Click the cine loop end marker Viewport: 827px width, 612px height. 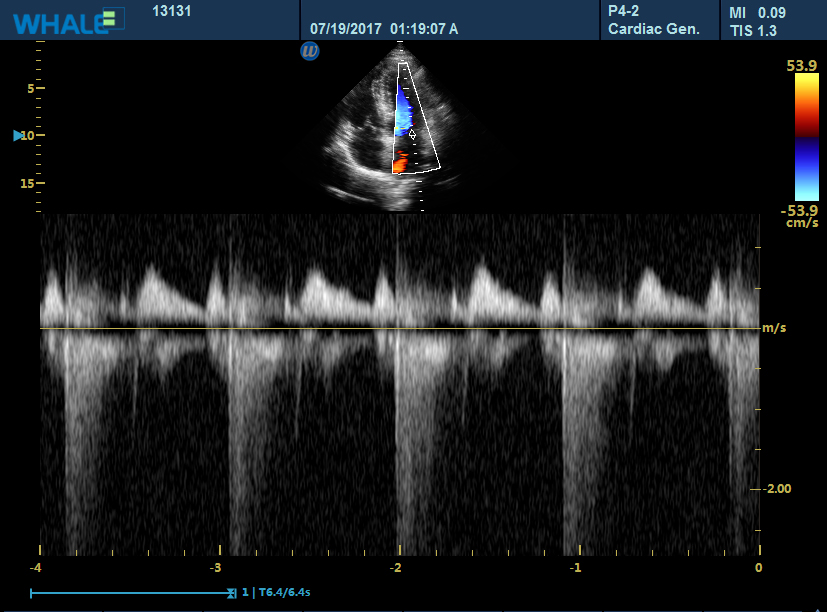click(x=231, y=593)
